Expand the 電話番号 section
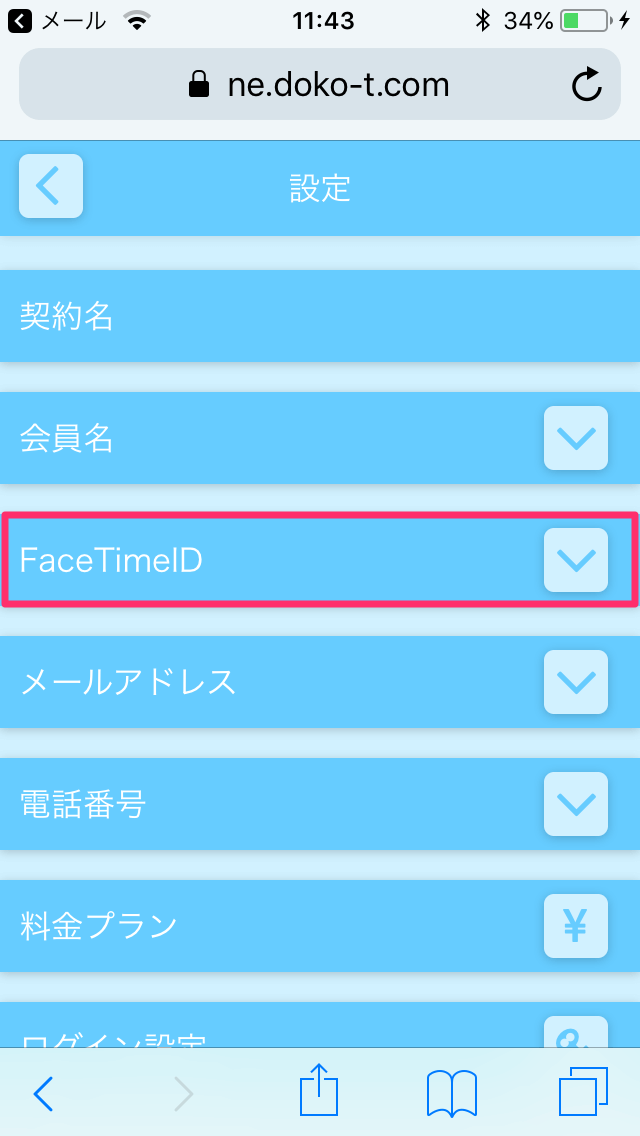Image resolution: width=640 pixels, height=1136 pixels. pyautogui.click(x=575, y=804)
